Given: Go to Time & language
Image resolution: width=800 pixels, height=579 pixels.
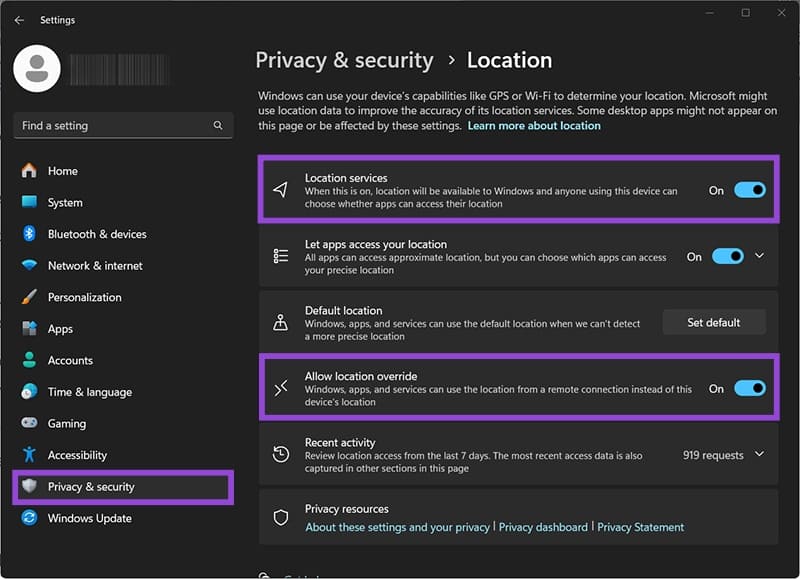Looking at the screenshot, I should 122,392.
